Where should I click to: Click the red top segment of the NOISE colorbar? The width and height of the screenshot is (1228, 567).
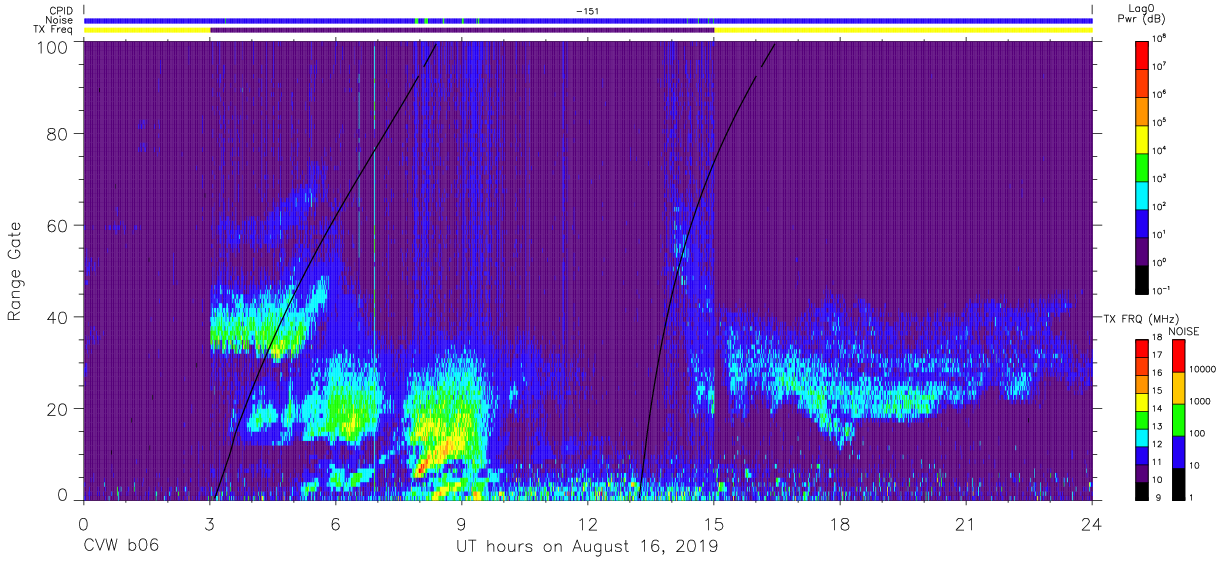tap(1178, 356)
